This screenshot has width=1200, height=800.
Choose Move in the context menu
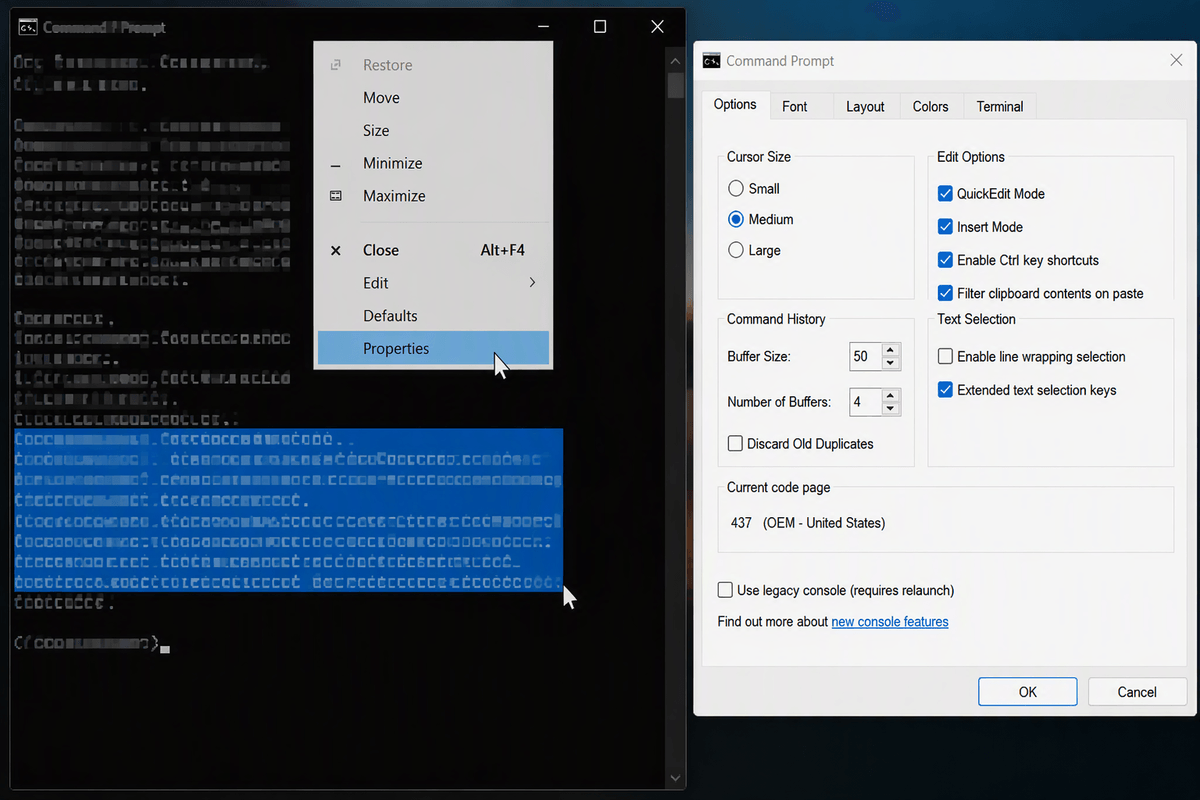click(x=433, y=98)
